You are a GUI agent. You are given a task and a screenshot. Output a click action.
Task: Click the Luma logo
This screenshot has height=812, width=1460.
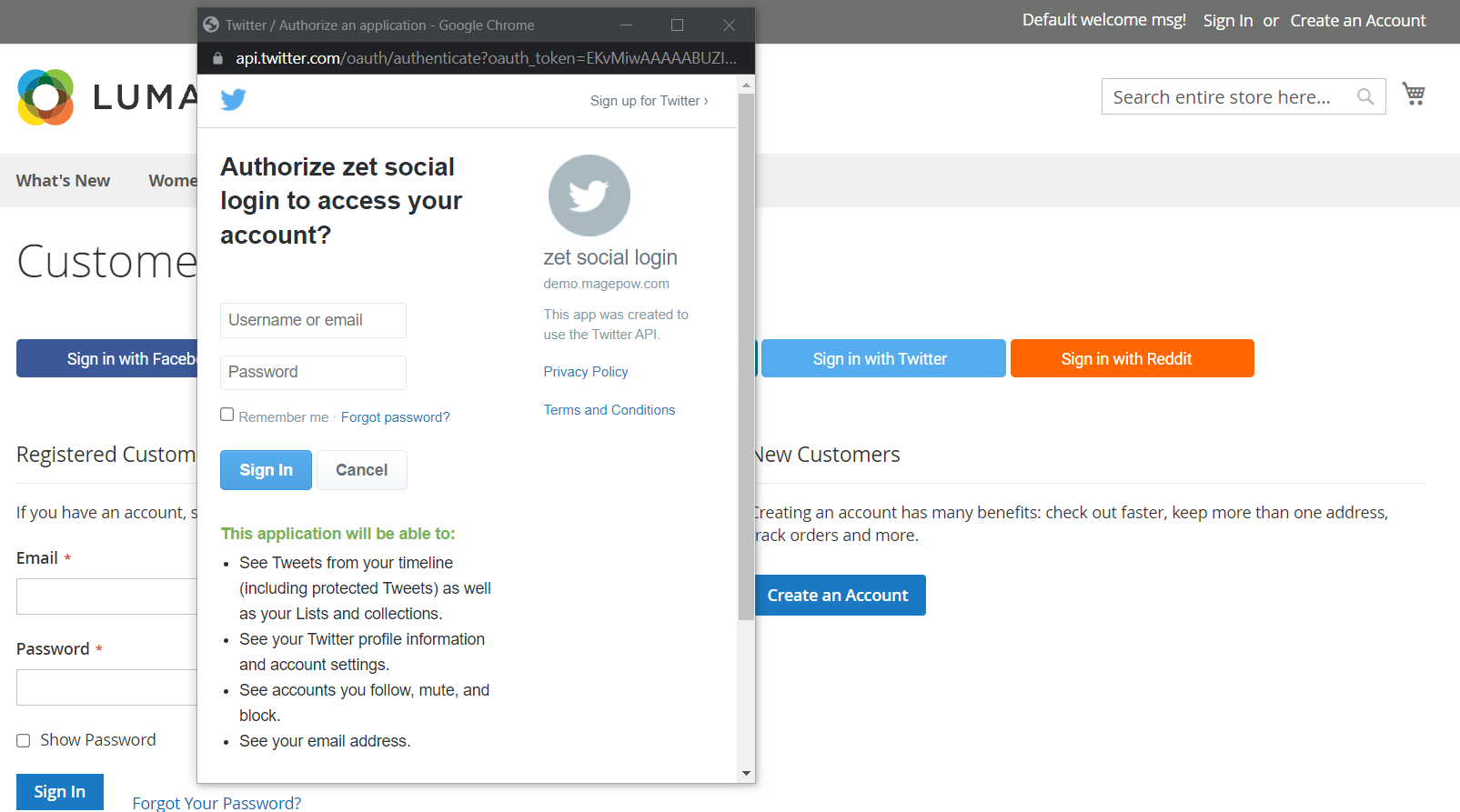[x=45, y=96]
